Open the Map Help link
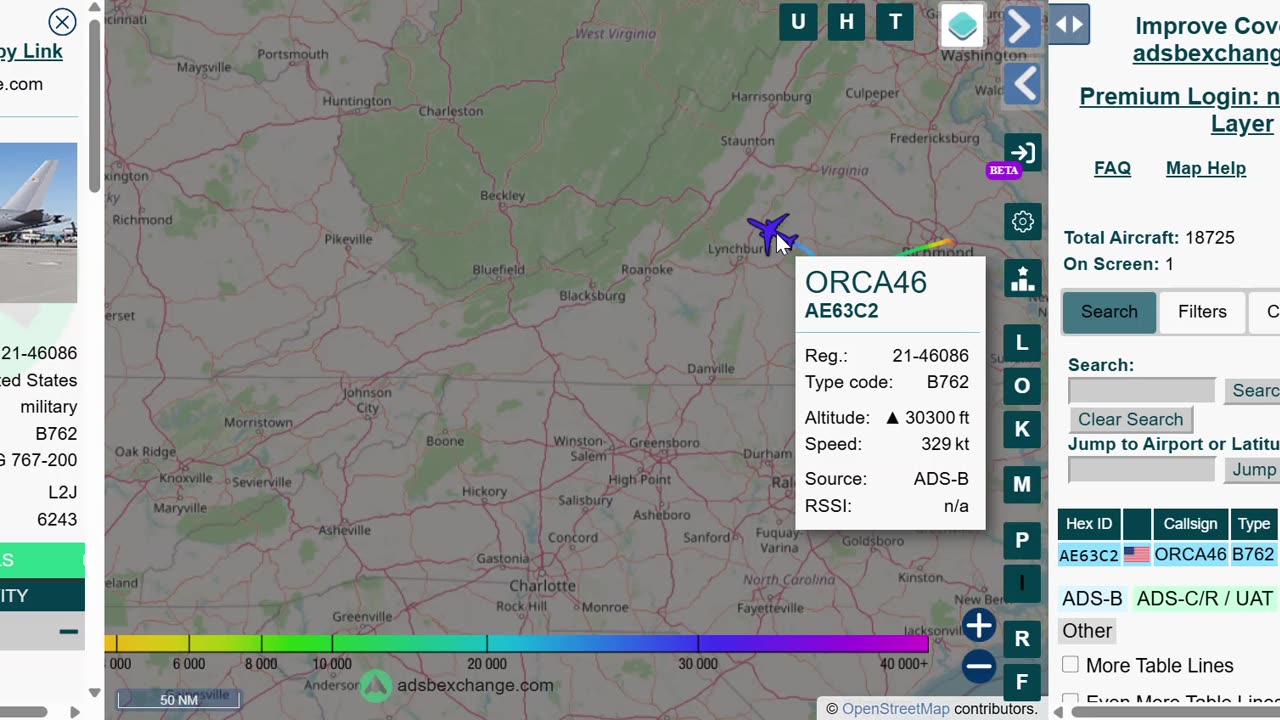Image resolution: width=1280 pixels, height=720 pixels. point(1206,168)
